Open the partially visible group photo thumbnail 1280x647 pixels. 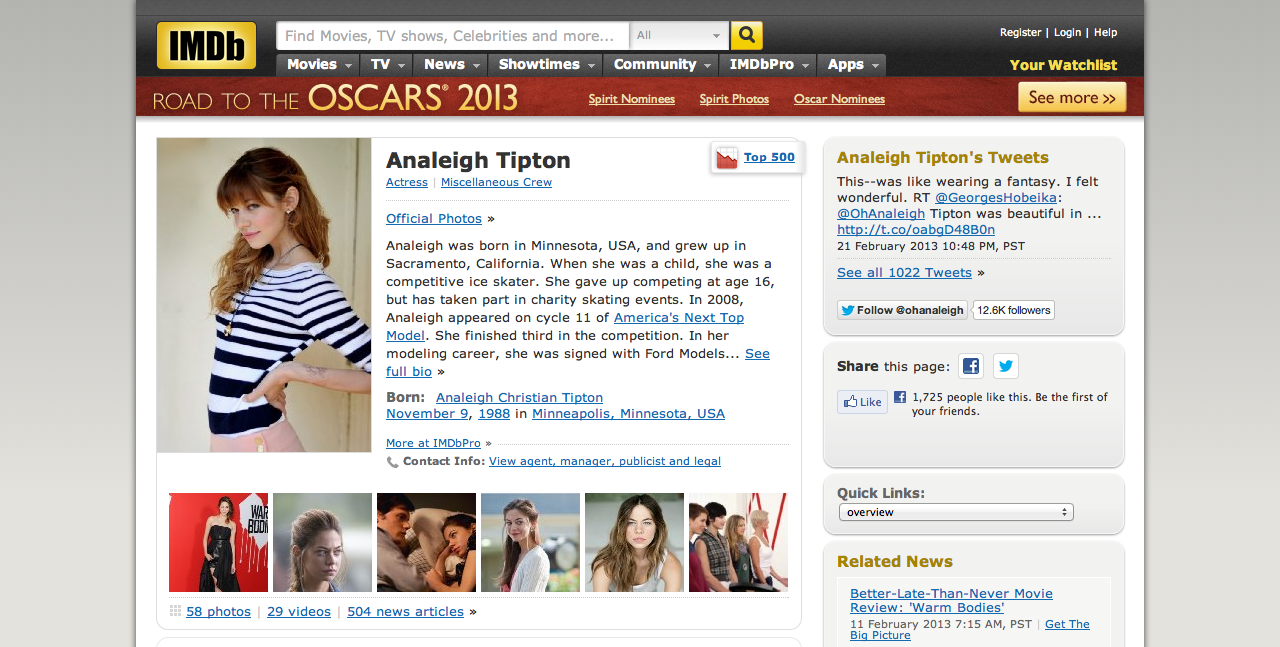(738, 542)
